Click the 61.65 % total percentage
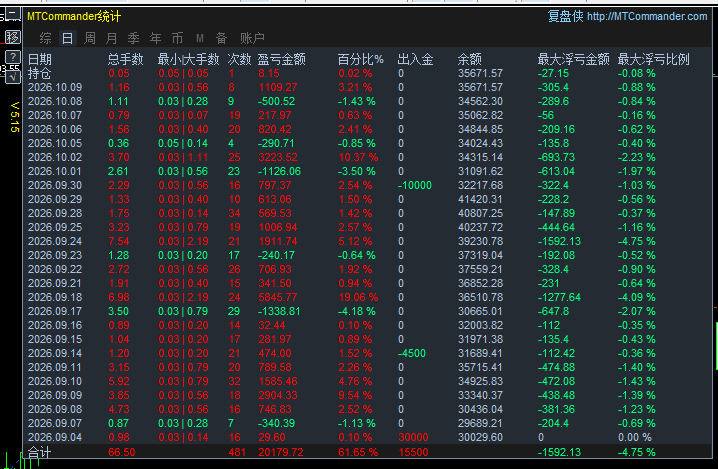Image resolution: width=718 pixels, height=469 pixels. coord(358,452)
